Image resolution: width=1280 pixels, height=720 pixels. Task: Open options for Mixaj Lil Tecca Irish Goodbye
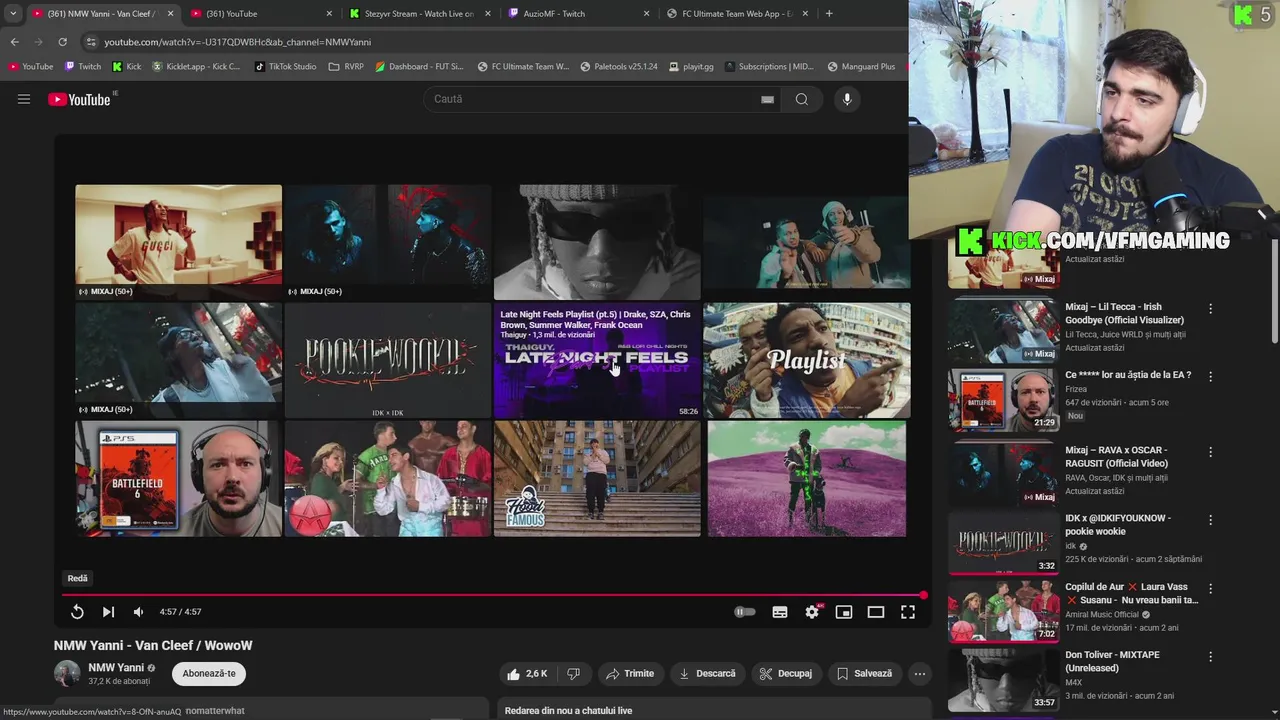point(1210,309)
